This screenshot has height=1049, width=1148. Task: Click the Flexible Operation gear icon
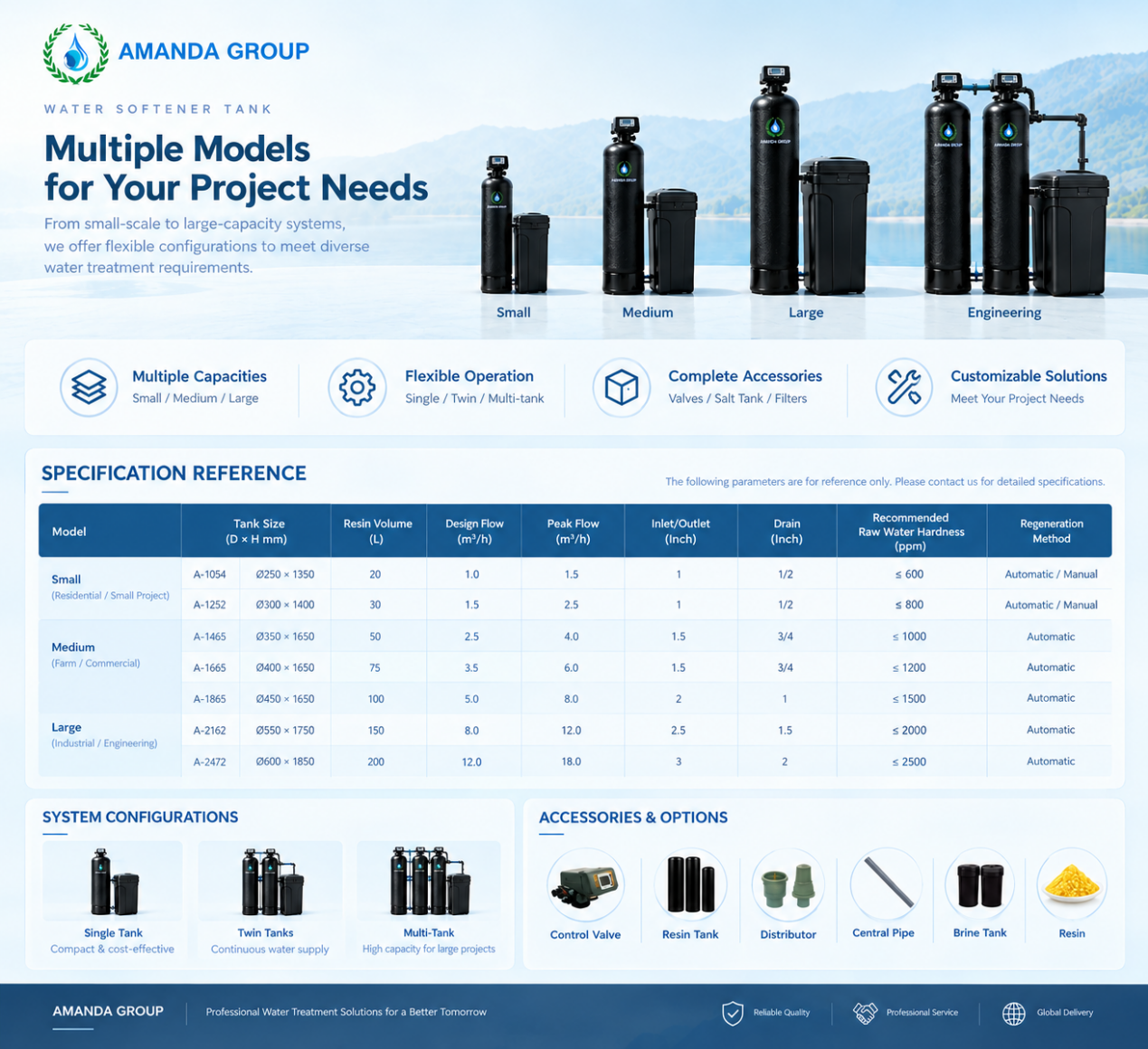tap(357, 387)
